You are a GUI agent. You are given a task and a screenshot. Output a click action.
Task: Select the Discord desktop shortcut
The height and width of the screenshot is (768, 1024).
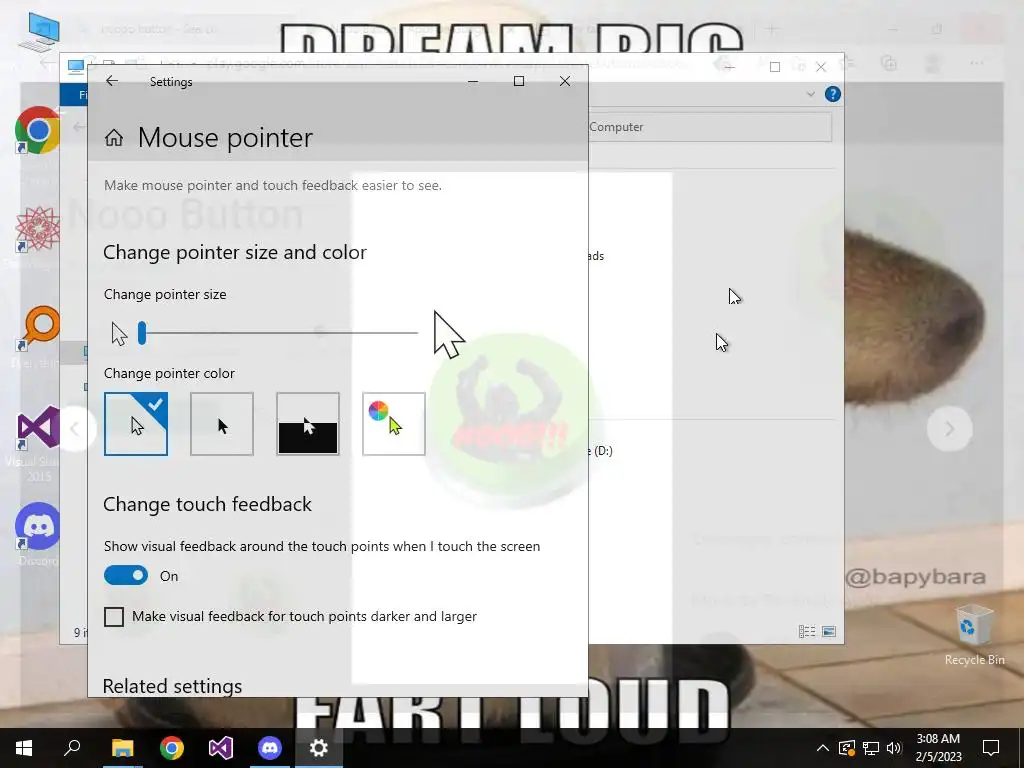37,526
